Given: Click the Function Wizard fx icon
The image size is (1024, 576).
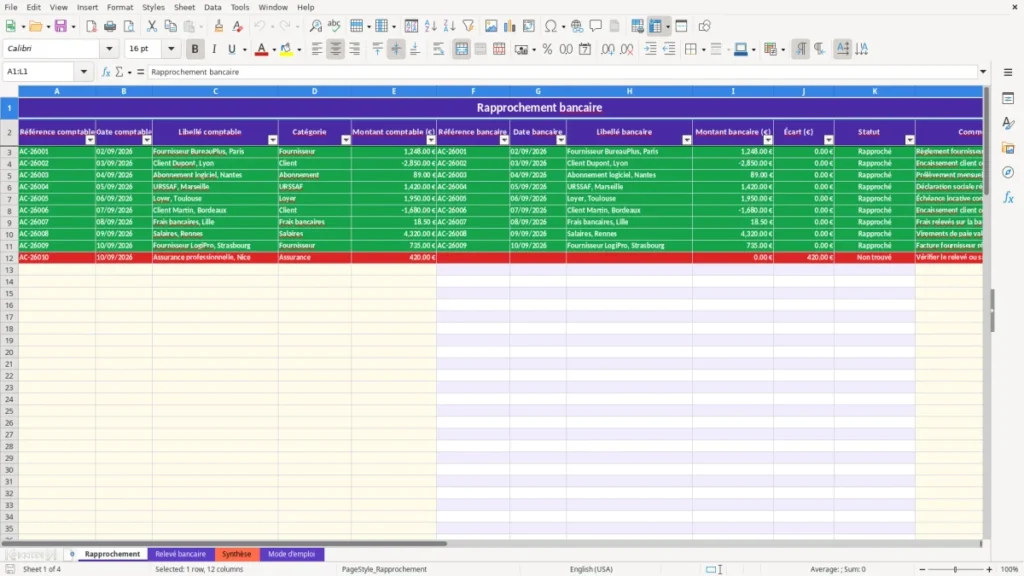Looking at the screenshot, I should [x=106, y=72].
